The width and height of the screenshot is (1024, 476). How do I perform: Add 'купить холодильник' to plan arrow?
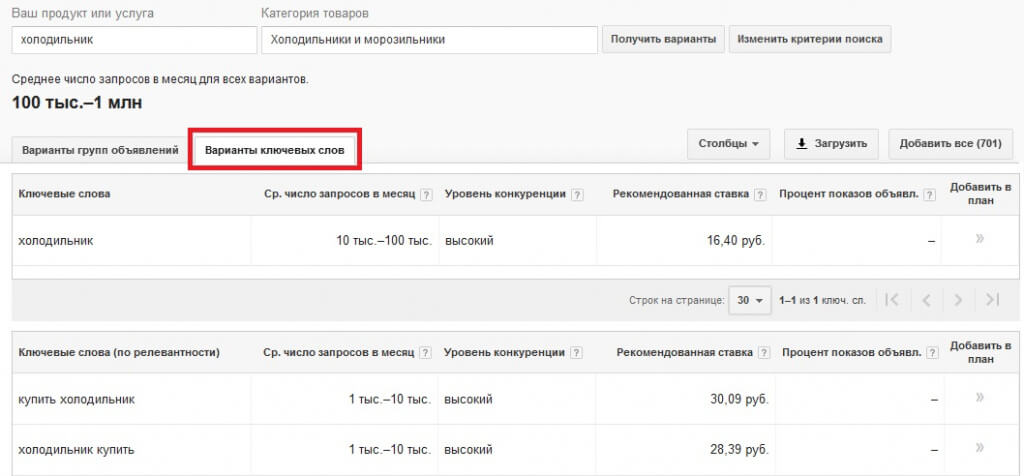[x=979, y=398]
